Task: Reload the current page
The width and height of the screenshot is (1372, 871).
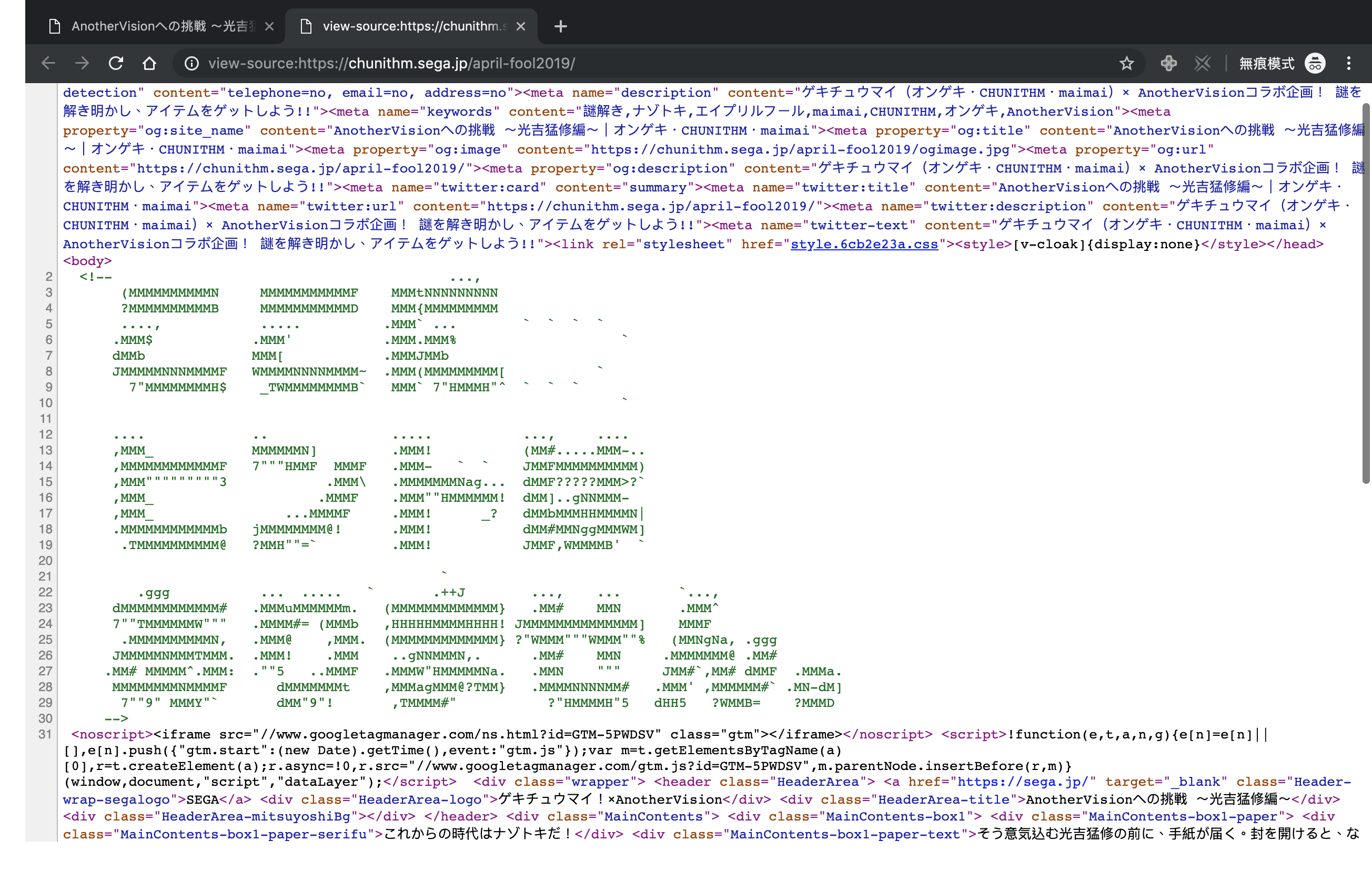Action: click(x=116, y=63)
